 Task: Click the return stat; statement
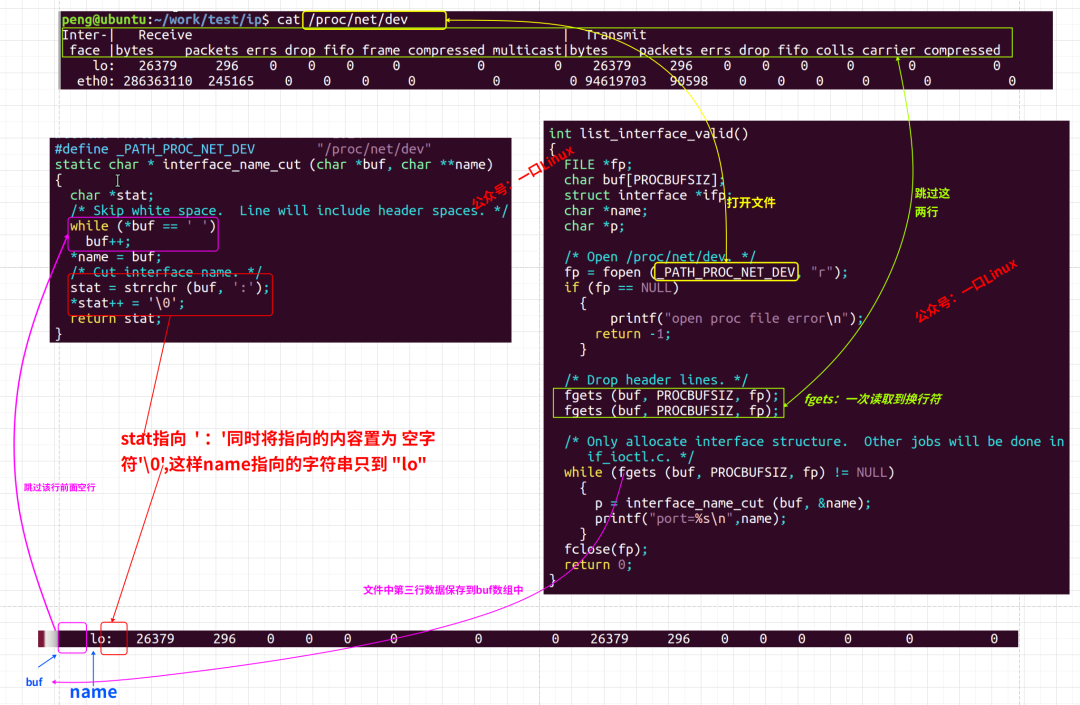115,318
